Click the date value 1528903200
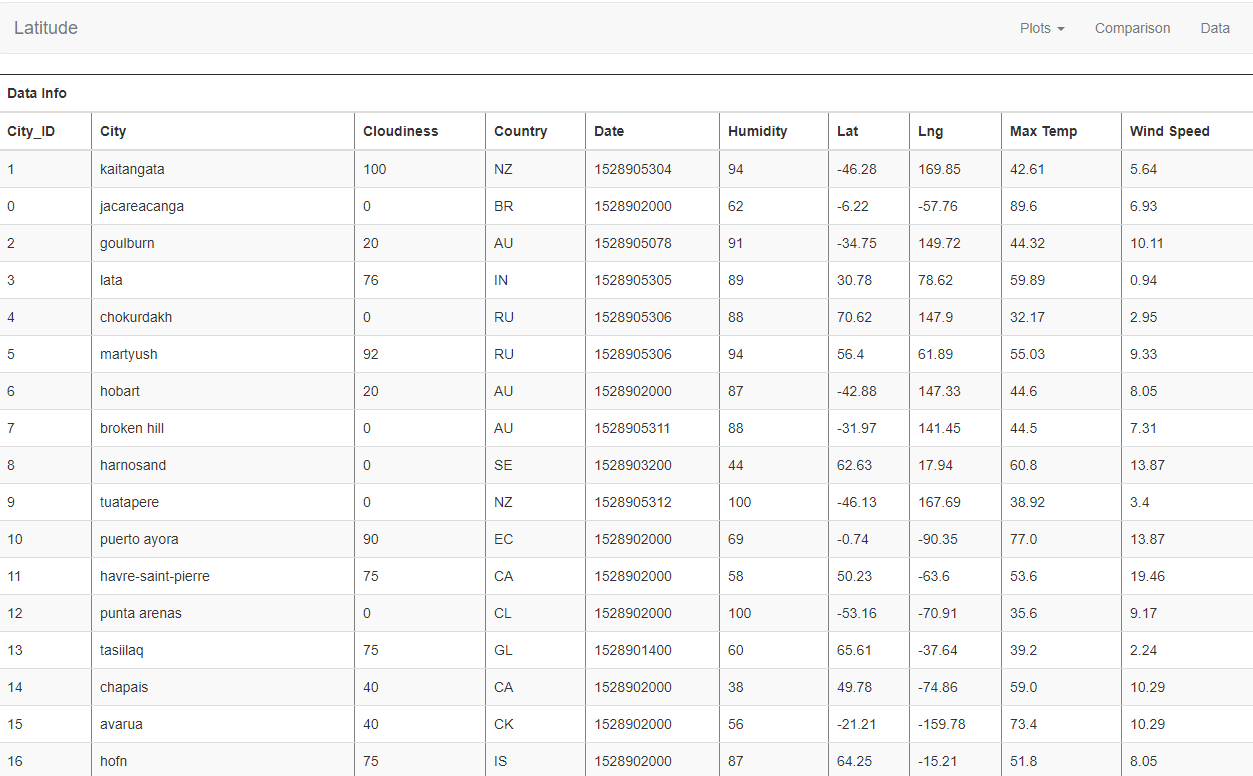Image resolution: width=1253 pixels, height=776 pixels. (x=633, y=465)
